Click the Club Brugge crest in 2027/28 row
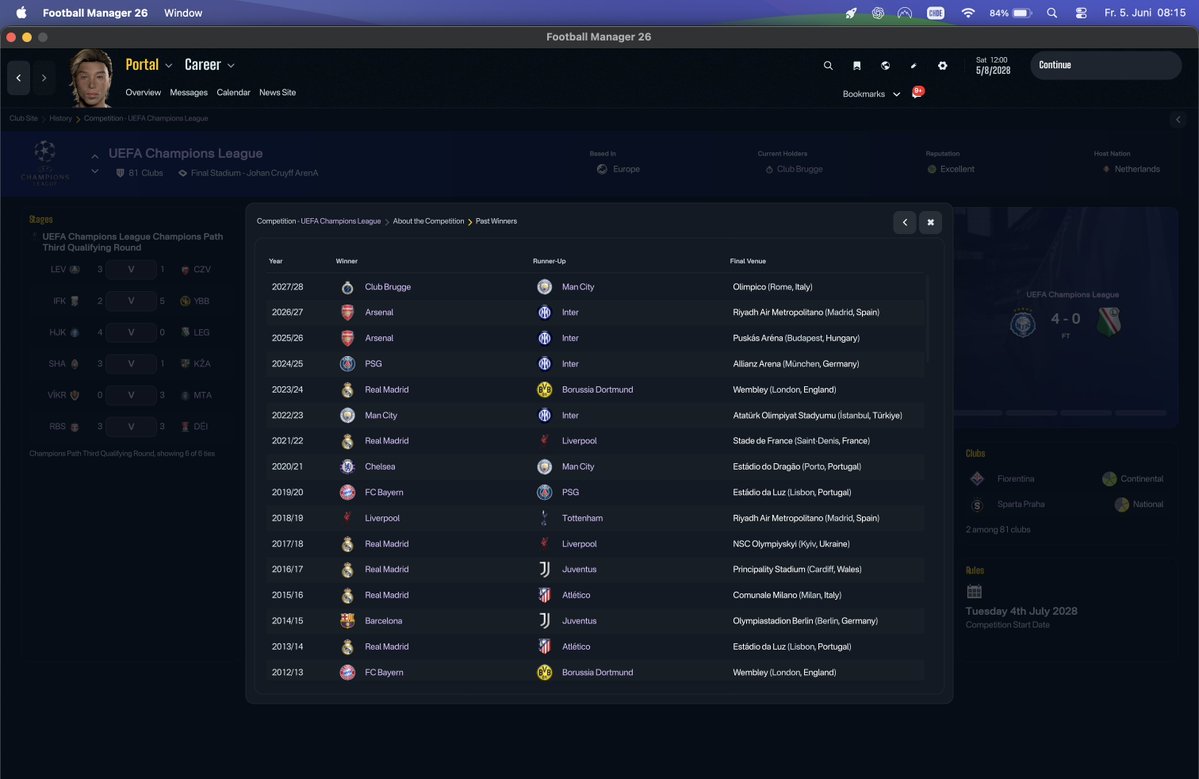1199x779 pixels. (x=347, y=287)
